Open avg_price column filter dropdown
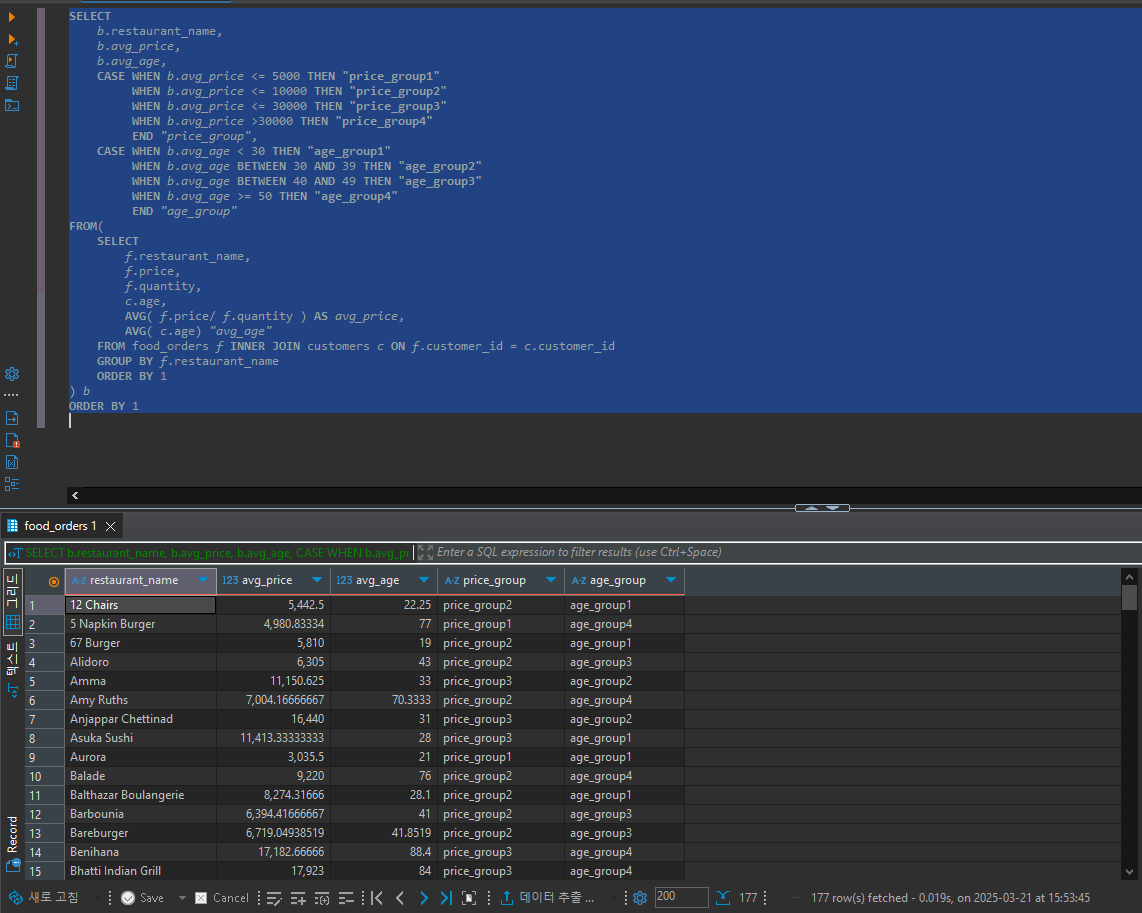The image size is (1142, 913). pyautogui.click(x=317, y=580)
